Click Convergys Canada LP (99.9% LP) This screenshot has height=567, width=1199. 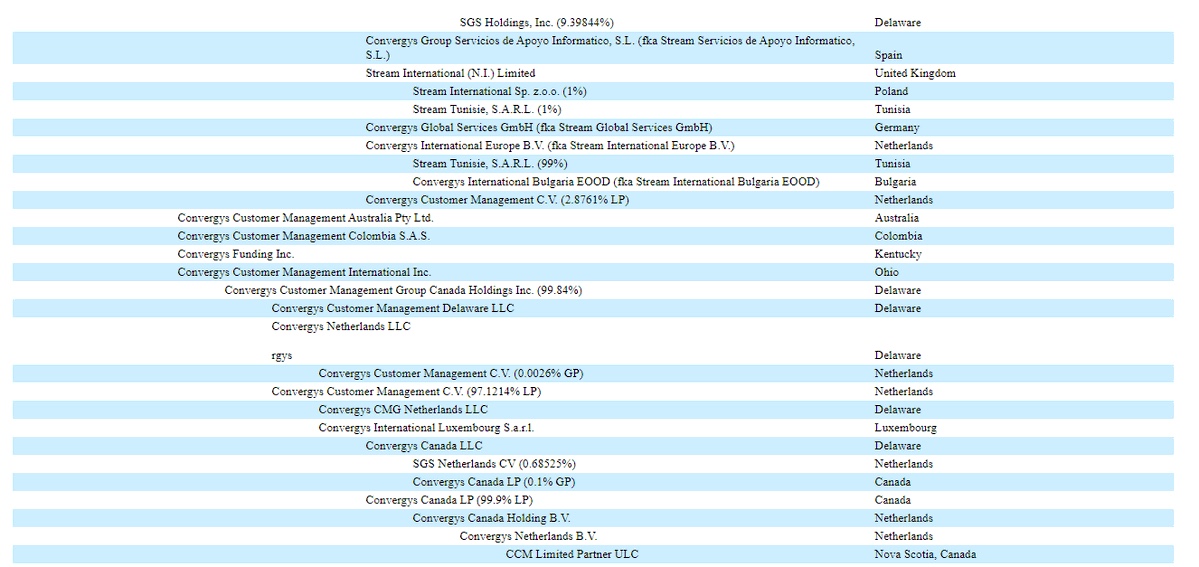pyautogui.click(x=450, y=500)
